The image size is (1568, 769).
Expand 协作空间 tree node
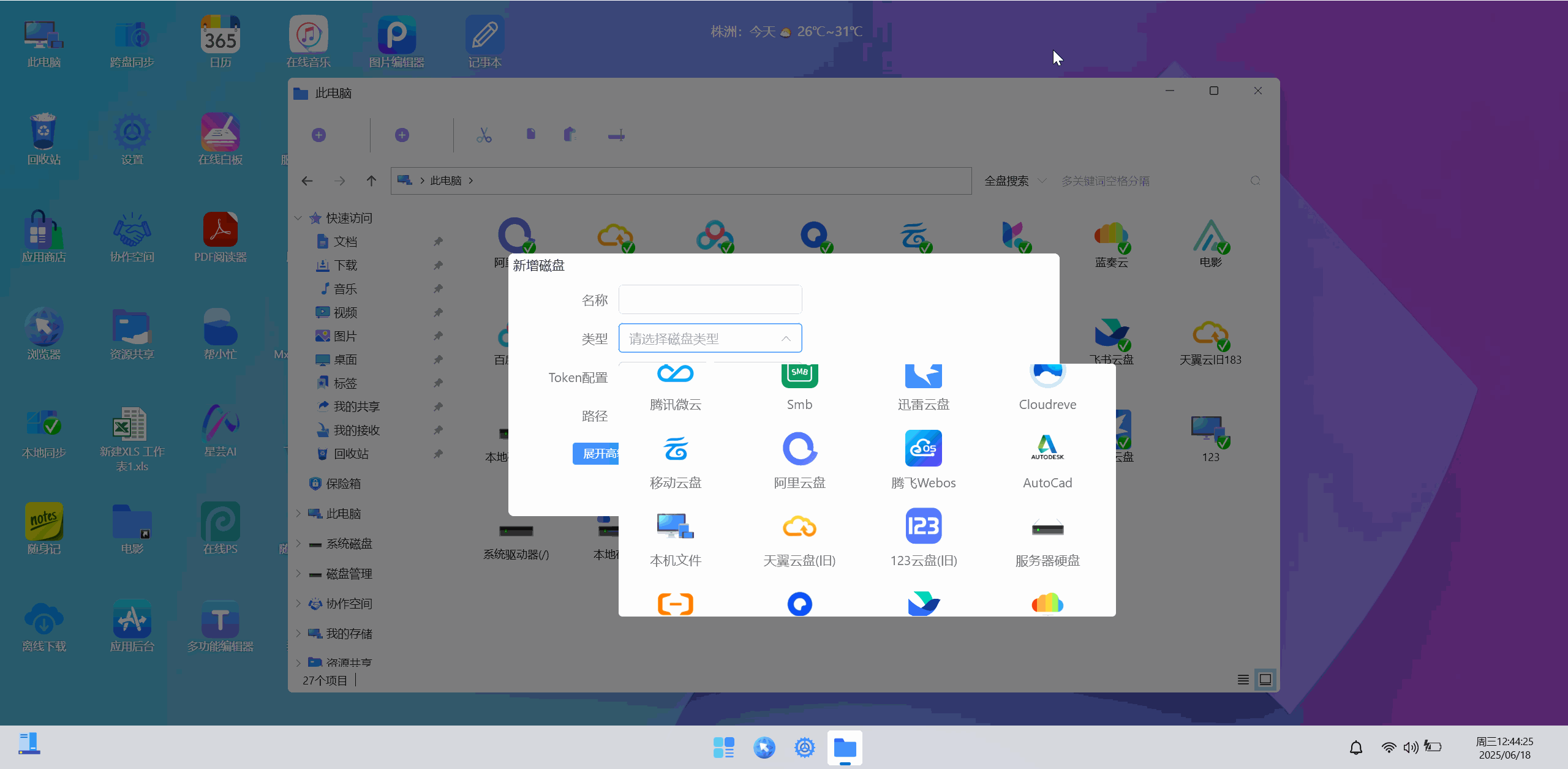pyautogui.click(x=298, y=604)
